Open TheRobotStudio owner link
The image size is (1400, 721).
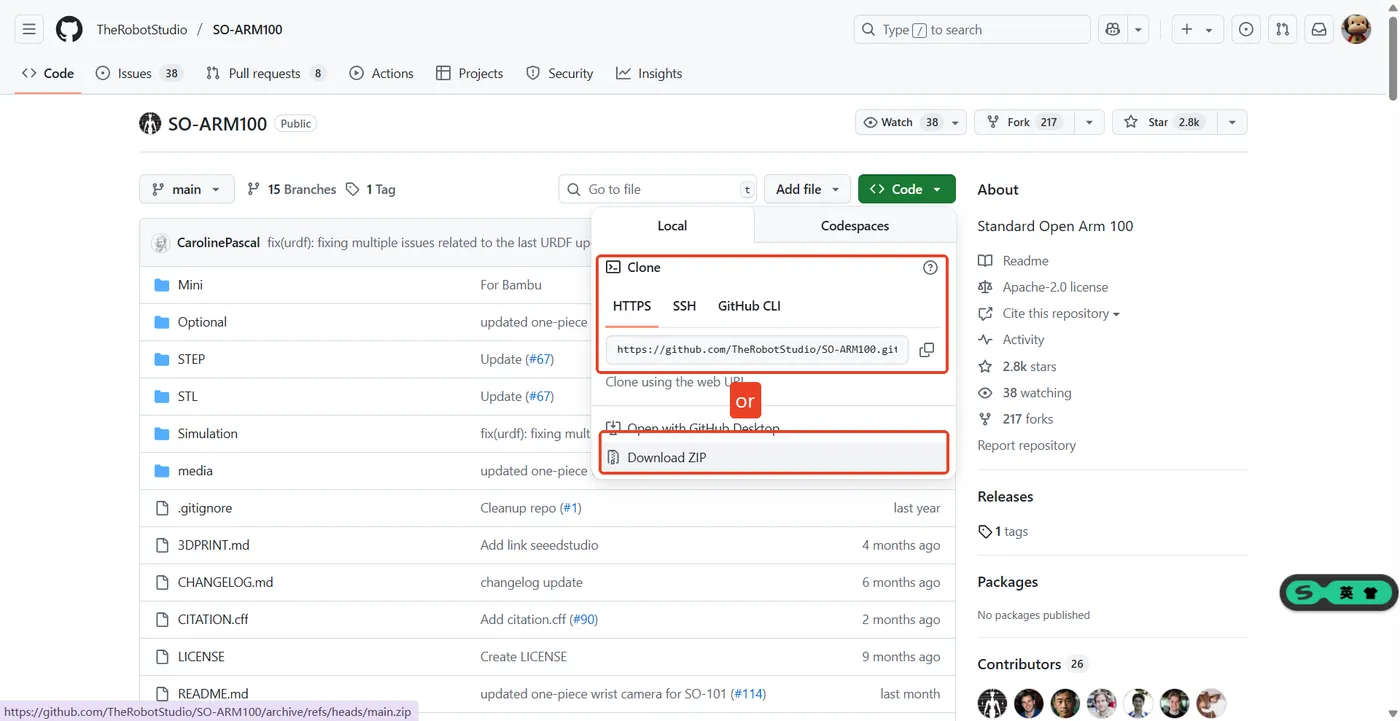click(x=142, y=29)
